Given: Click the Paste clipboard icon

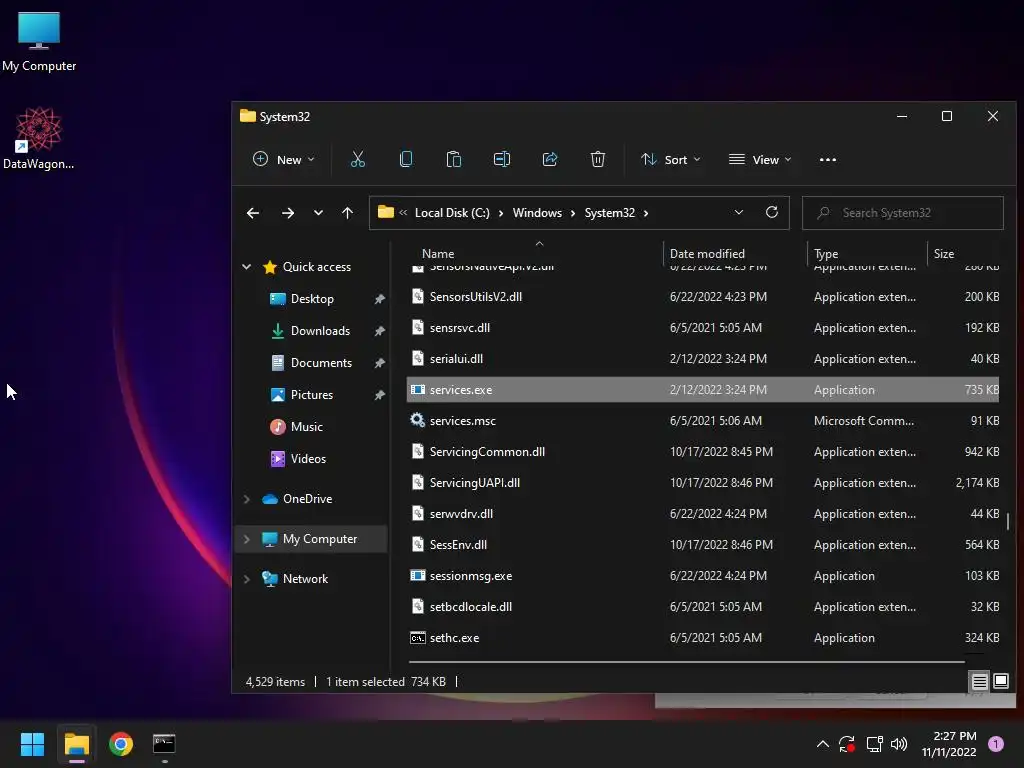Looking at the screenshot, I should (x=454, y=159).
